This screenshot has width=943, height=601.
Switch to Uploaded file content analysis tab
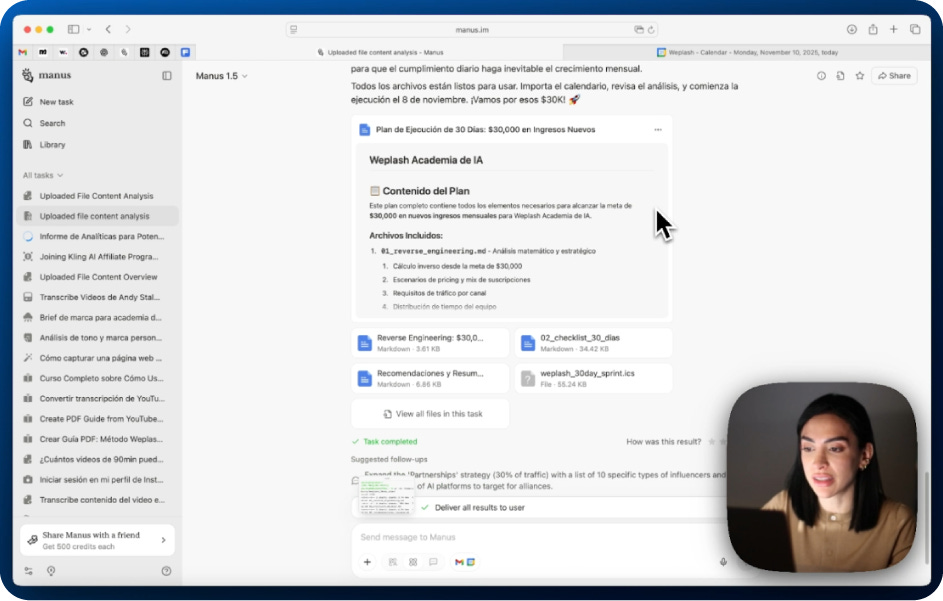pos(380,52)
